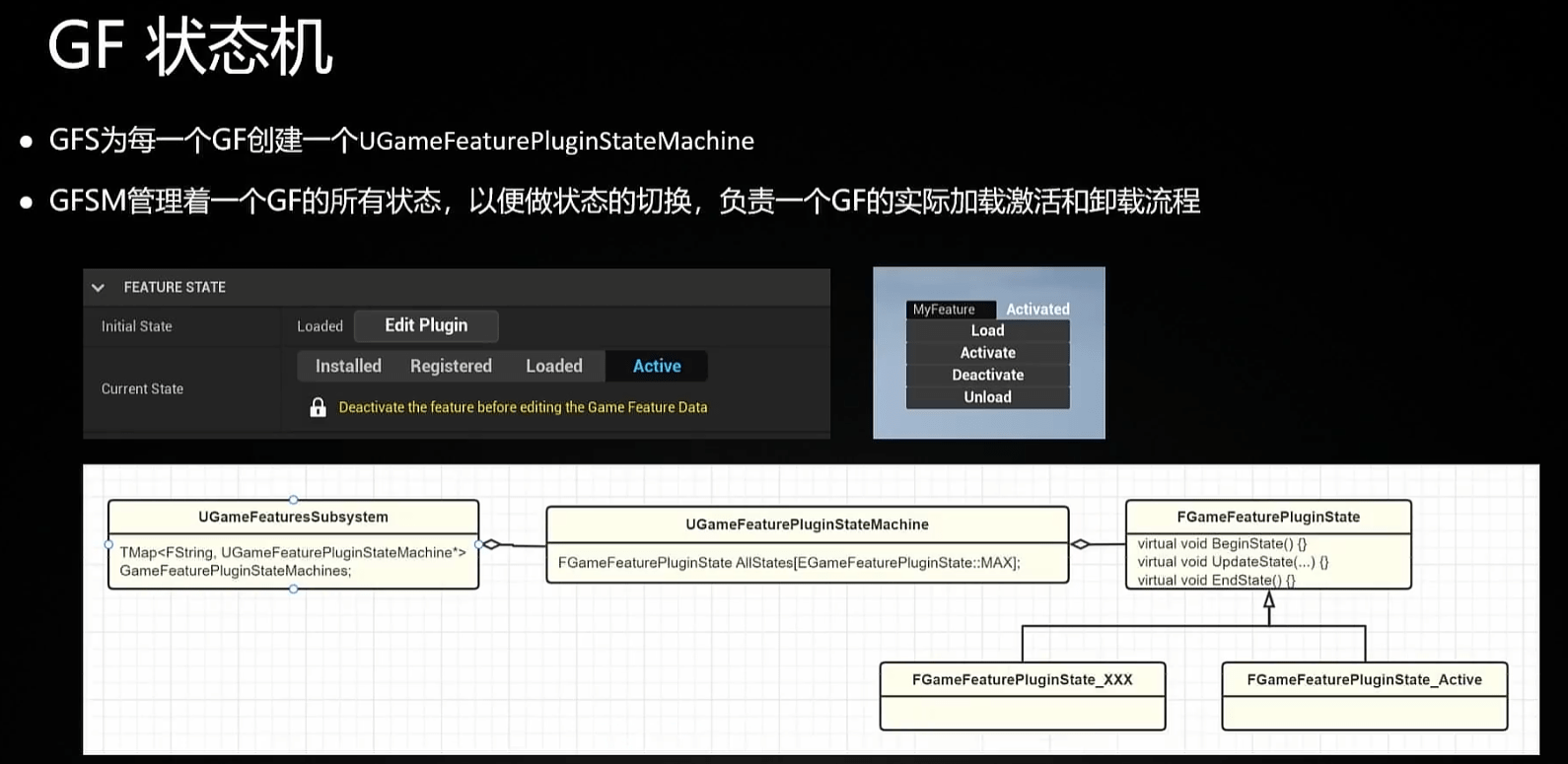Click the lock icon beside deactivate warning

pyautogui.click(x=318, y=407)
